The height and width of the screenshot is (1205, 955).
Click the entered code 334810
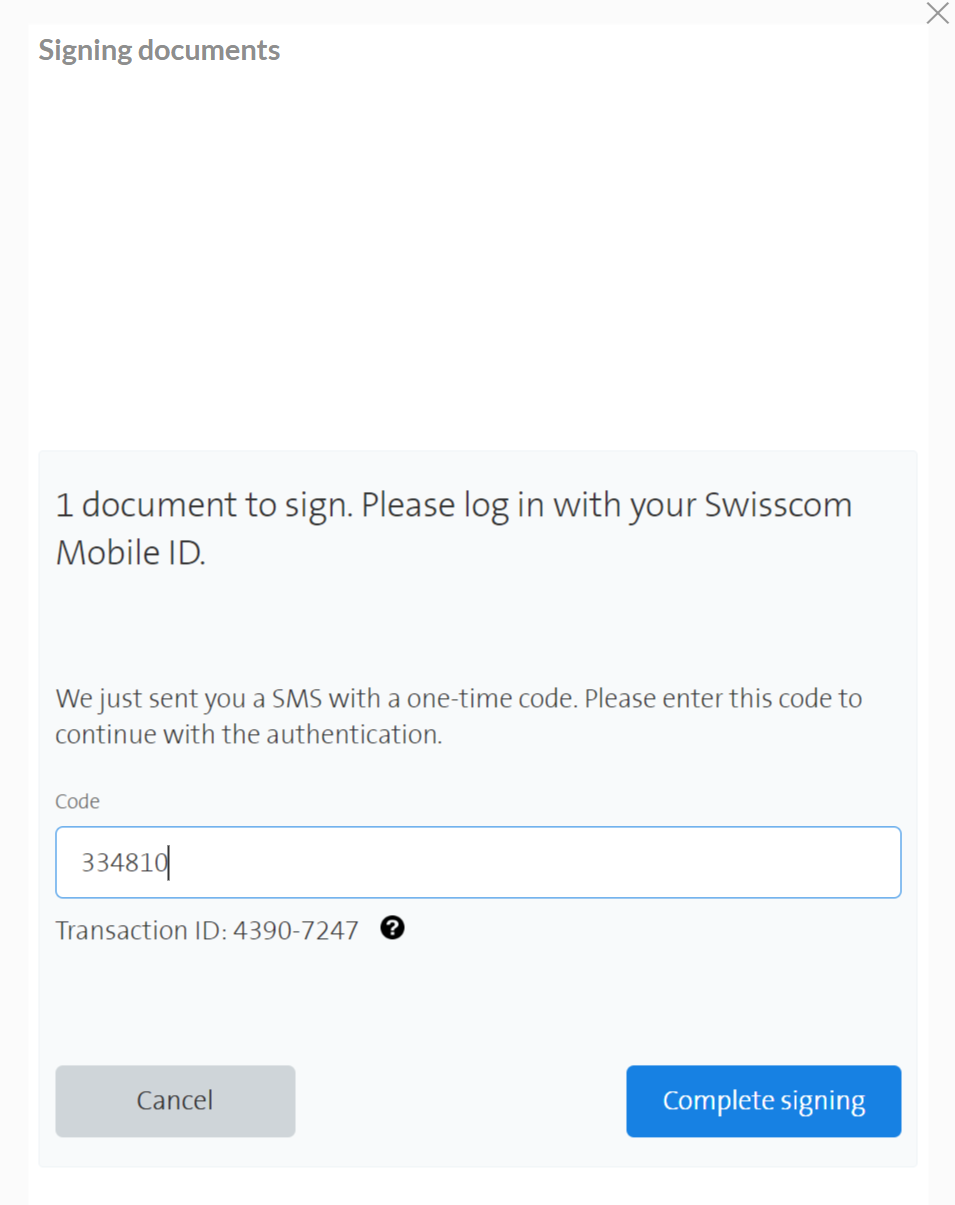[124, 862]
